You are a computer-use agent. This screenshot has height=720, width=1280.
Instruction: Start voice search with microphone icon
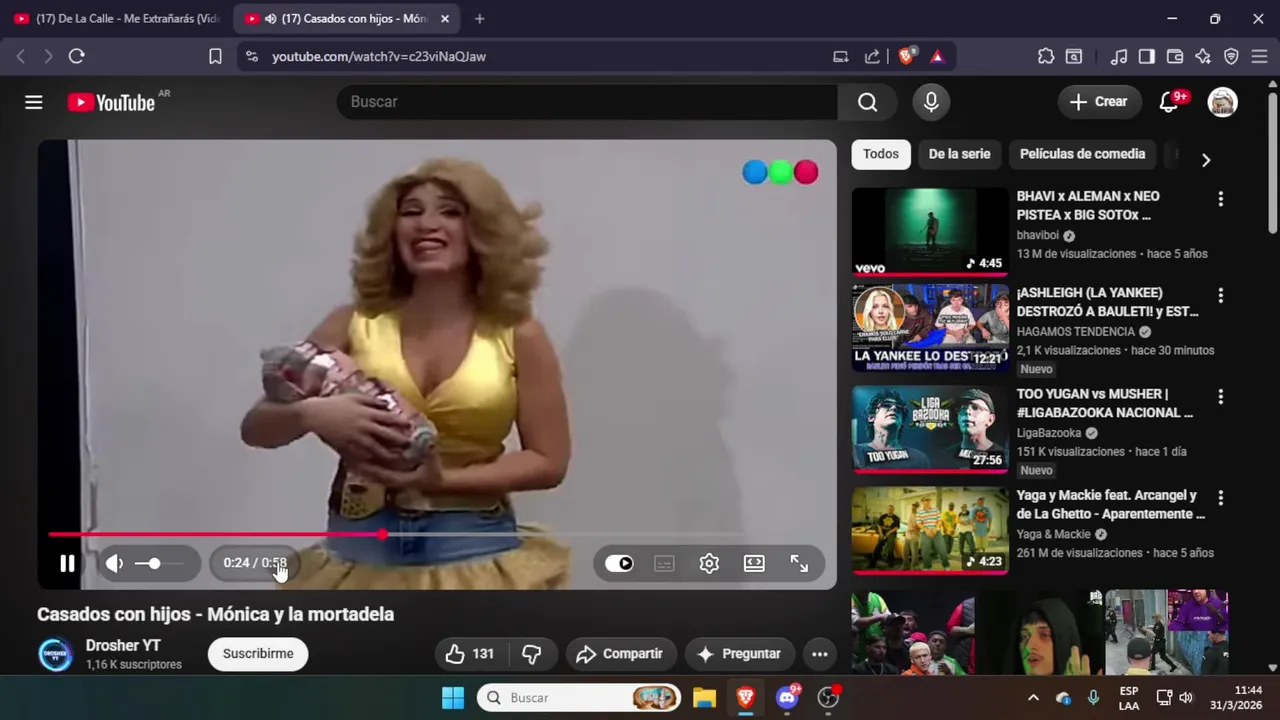pyautogui.click(x=931, y=102)
